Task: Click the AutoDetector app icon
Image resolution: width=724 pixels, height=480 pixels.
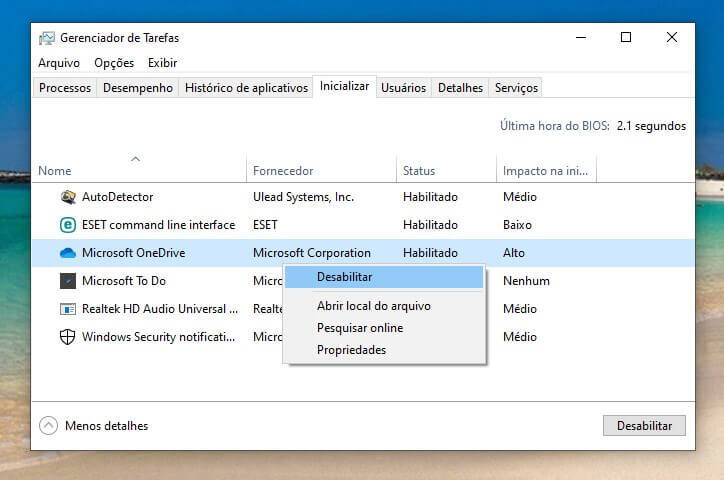Action: click(x=68, y=197)
